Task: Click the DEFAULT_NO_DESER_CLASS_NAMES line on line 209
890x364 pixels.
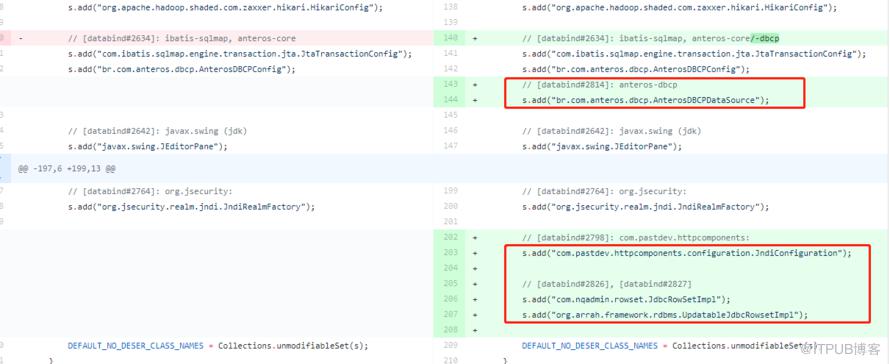Action: pos(673,345)
